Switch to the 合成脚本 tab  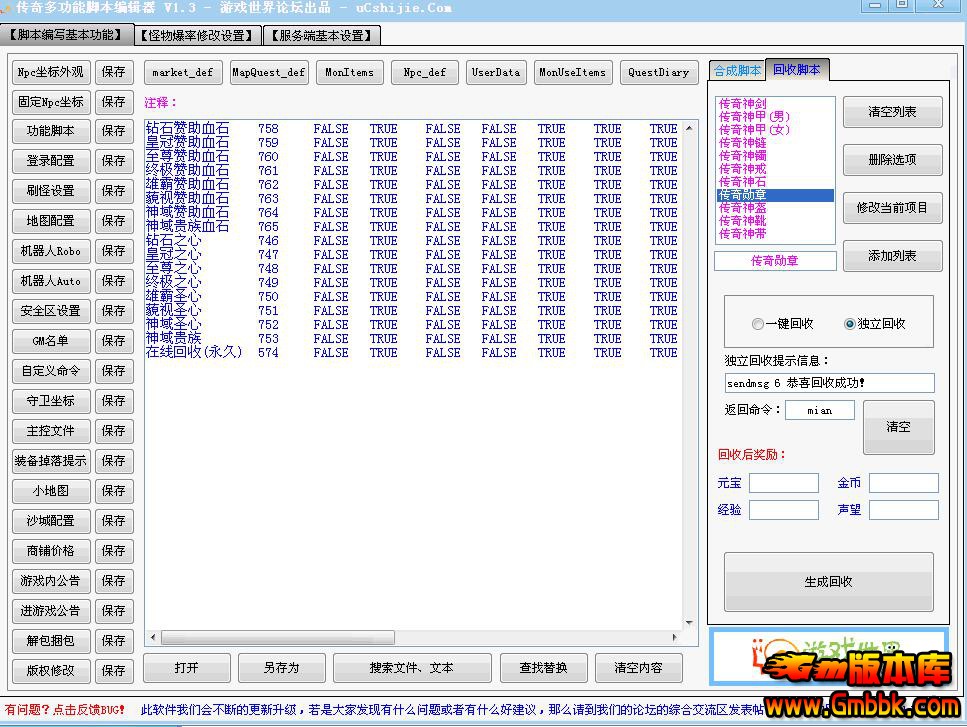point(737,70)
